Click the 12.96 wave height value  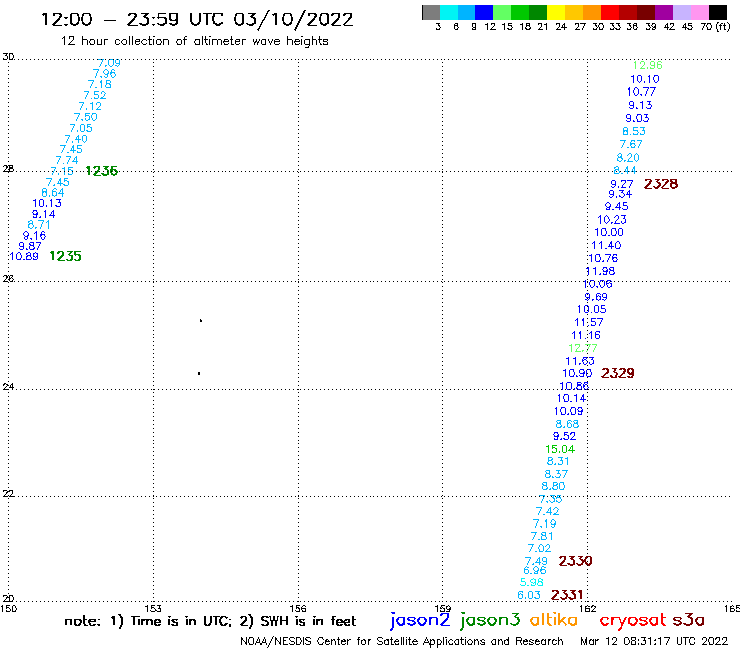point(648,66)
